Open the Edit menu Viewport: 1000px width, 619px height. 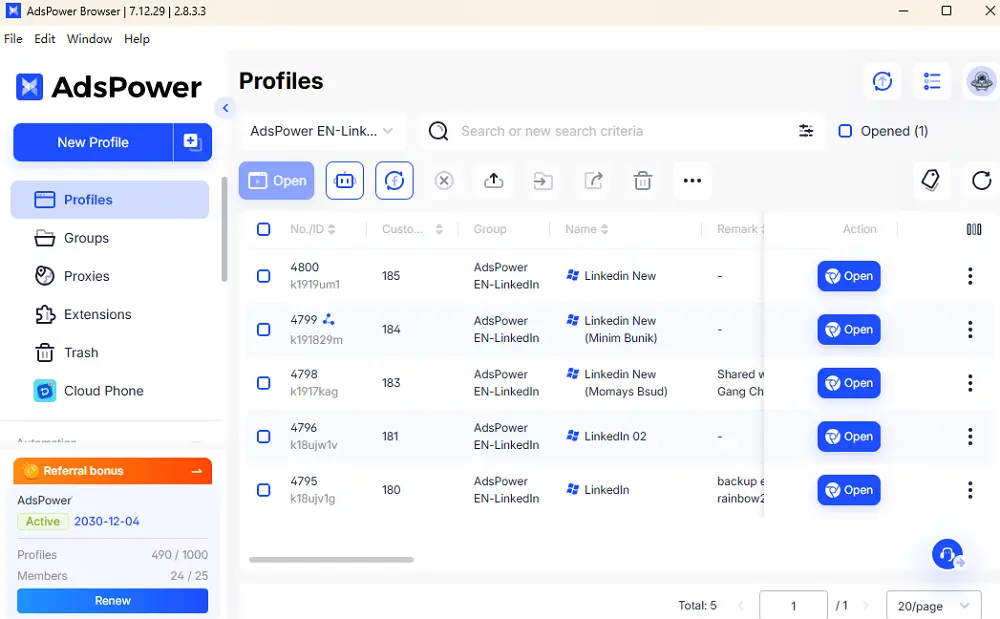coord(44,39)
